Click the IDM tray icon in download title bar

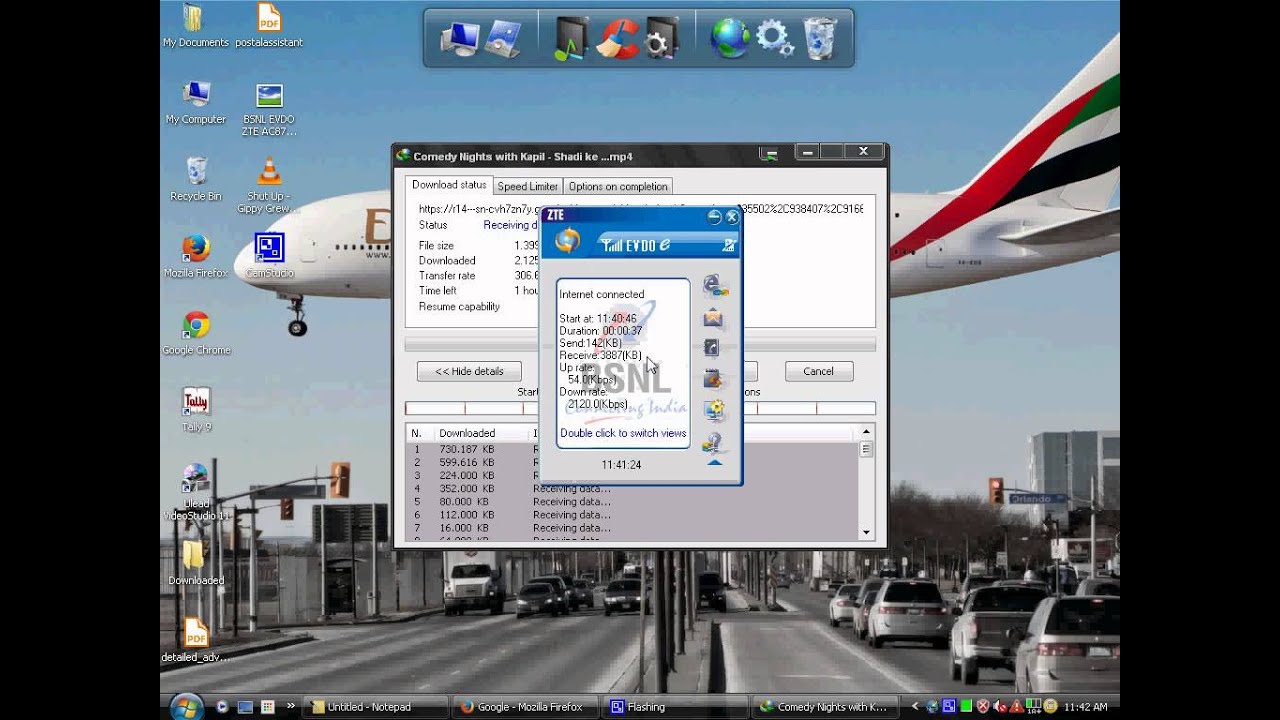[x=768, y=155]
